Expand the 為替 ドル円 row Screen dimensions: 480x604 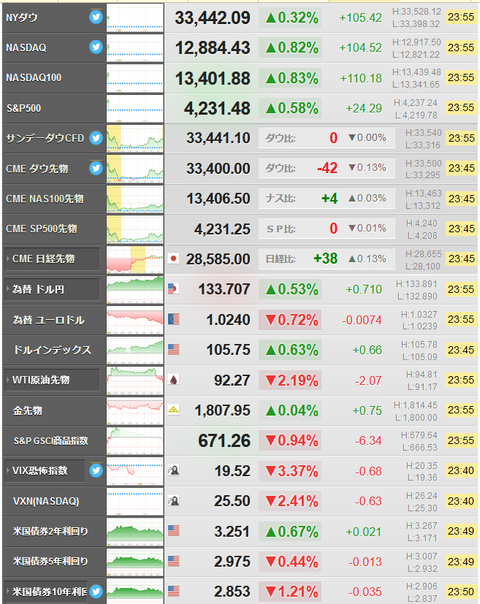click(52, 289)
